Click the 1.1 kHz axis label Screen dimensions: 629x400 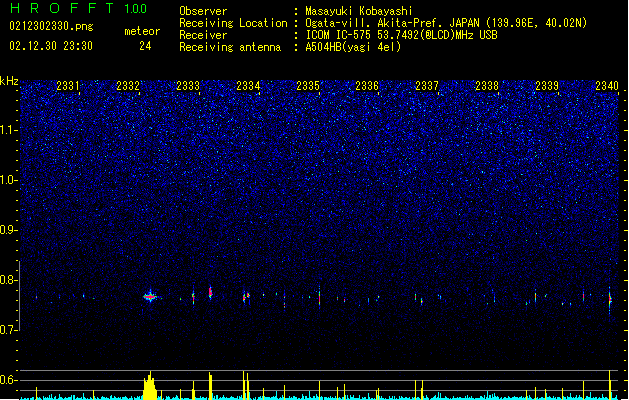coord(9,130)
